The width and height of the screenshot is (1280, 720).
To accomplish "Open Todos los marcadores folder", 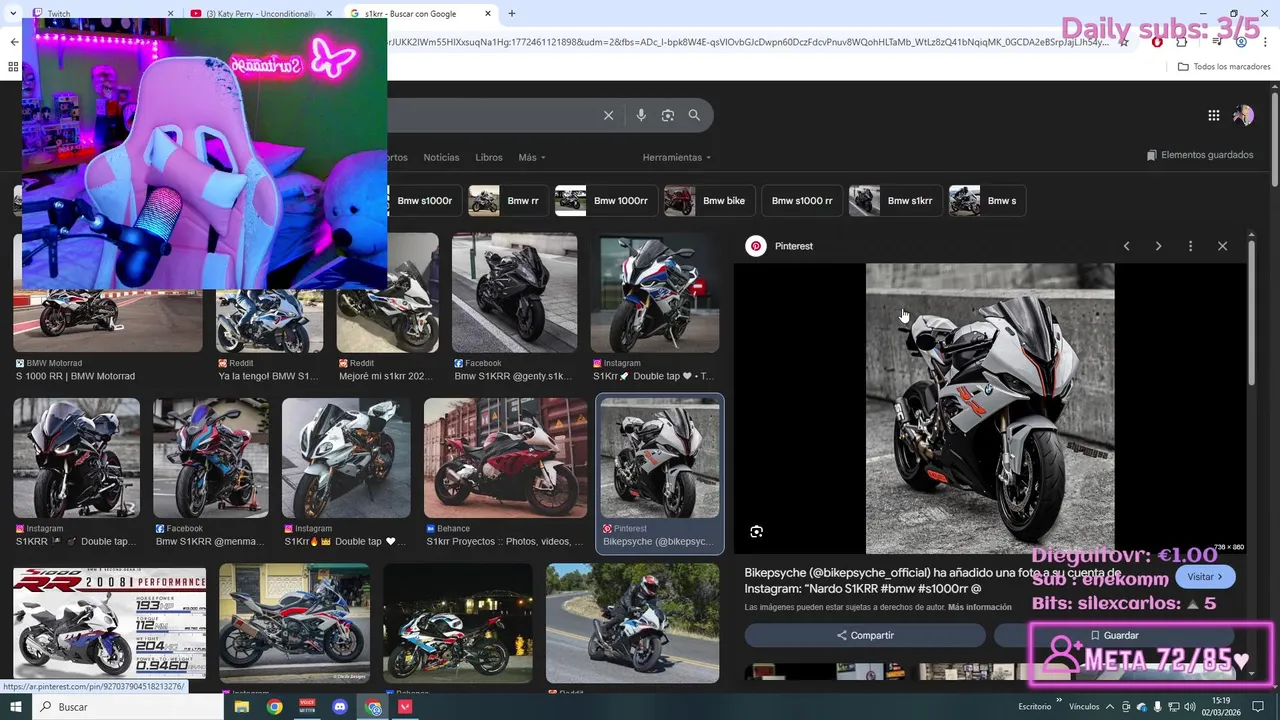I will click(x=1223, y=67).
